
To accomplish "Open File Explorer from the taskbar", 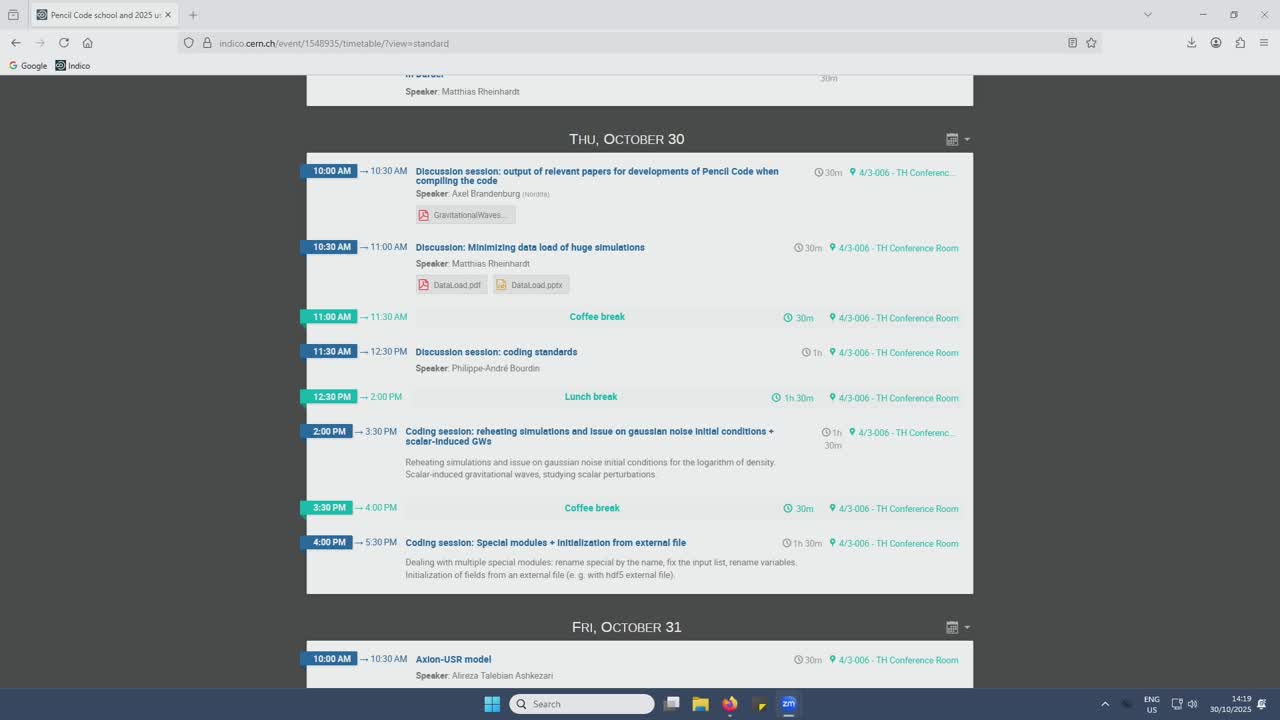I will (701, 704).
